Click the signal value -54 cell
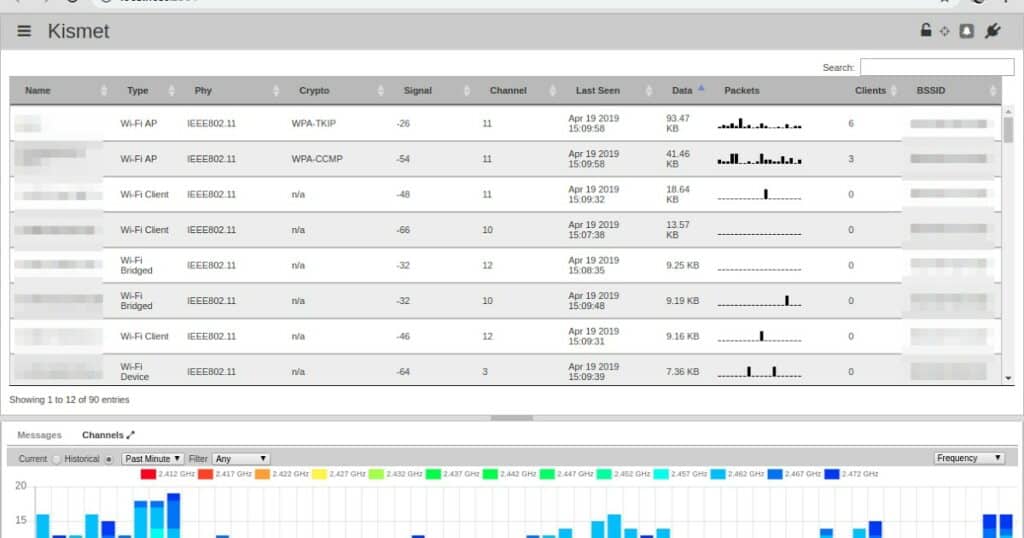1024x538 pixels. [x=403, y=159]
